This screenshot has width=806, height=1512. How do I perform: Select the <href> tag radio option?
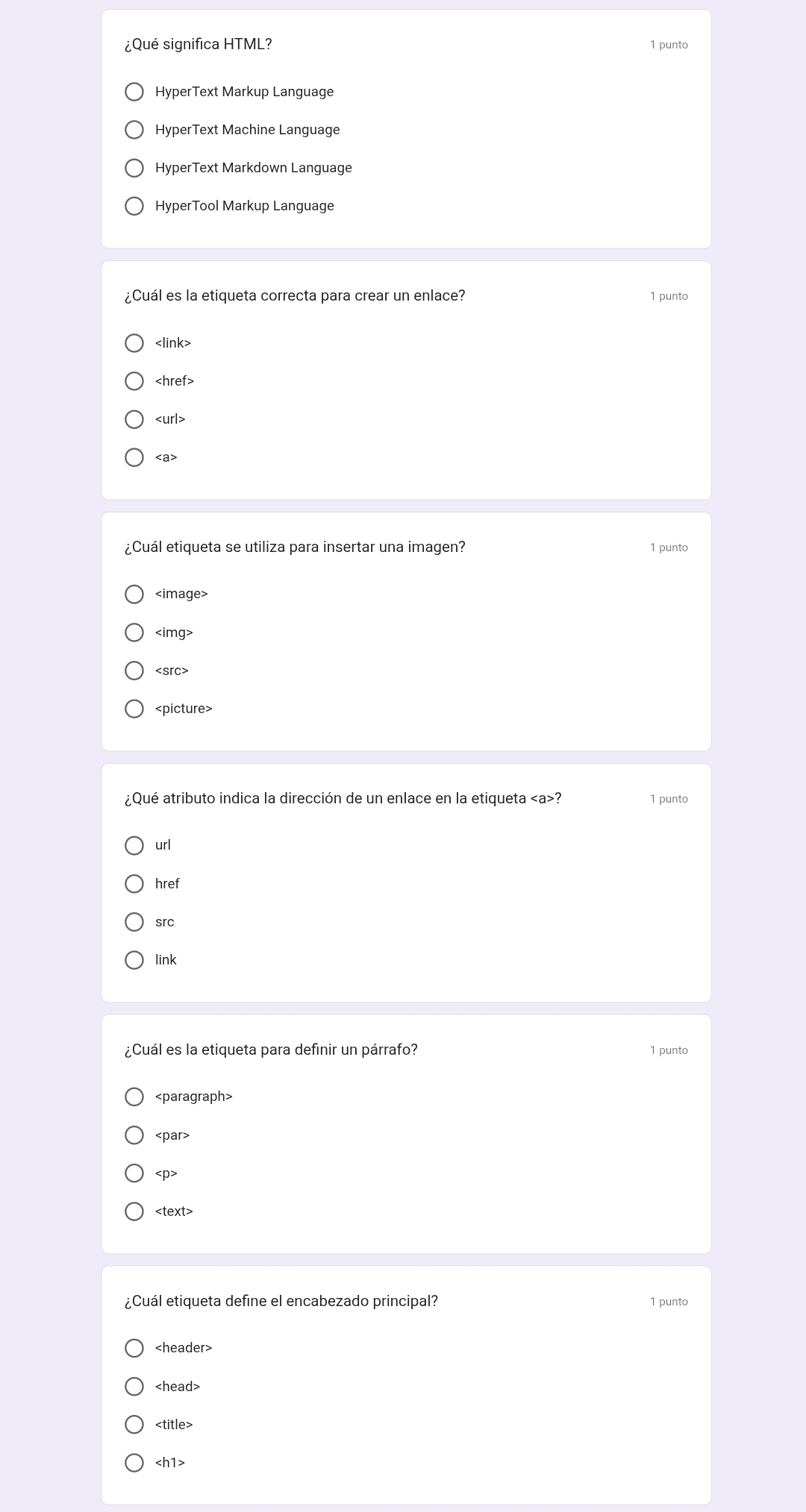134,381
